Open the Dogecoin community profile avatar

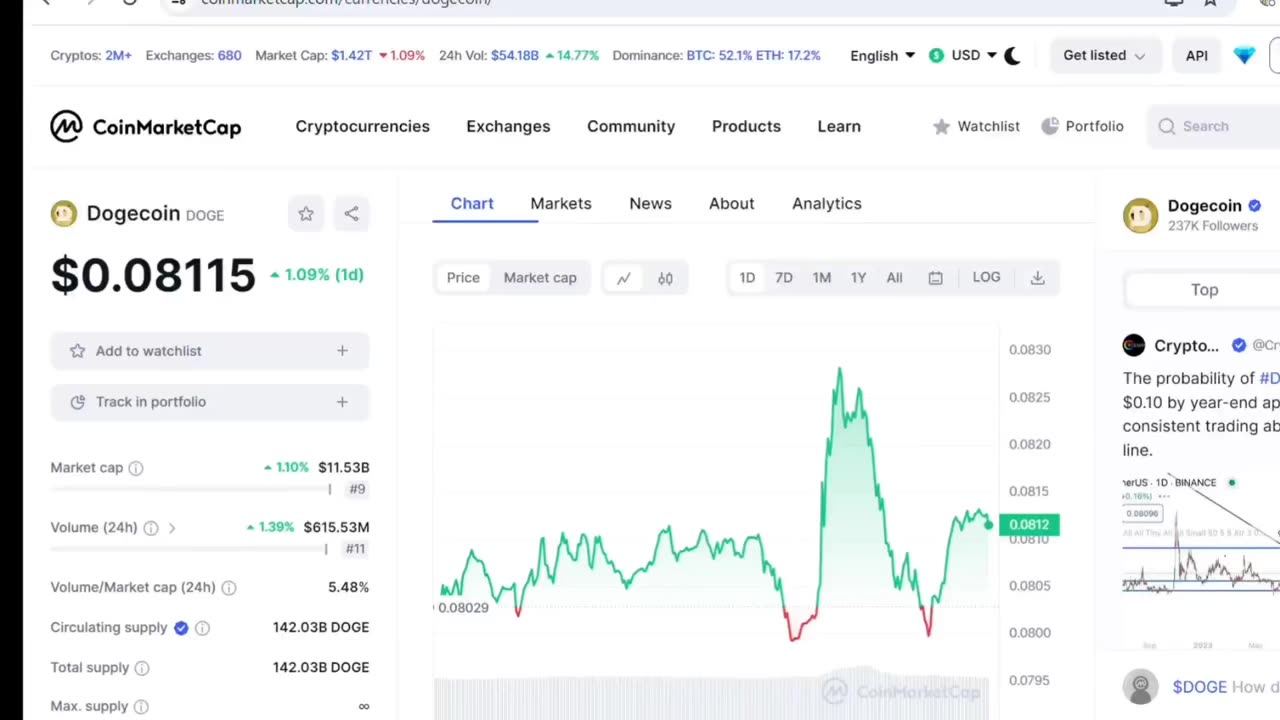pyautogui.click(x=1140, y=215)
